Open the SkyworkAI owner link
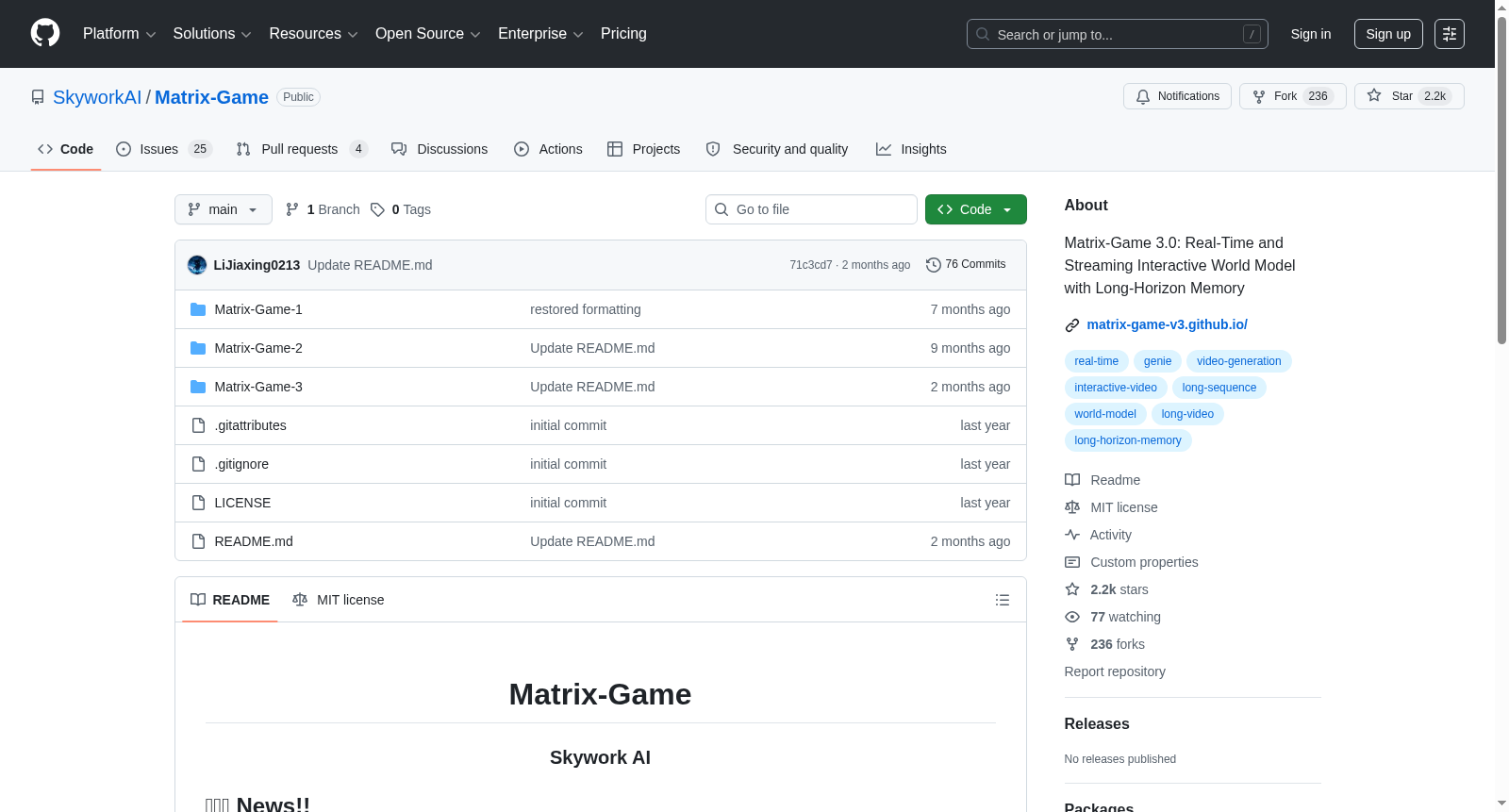Screen dimensions: 1509x812 click(97, 97)
